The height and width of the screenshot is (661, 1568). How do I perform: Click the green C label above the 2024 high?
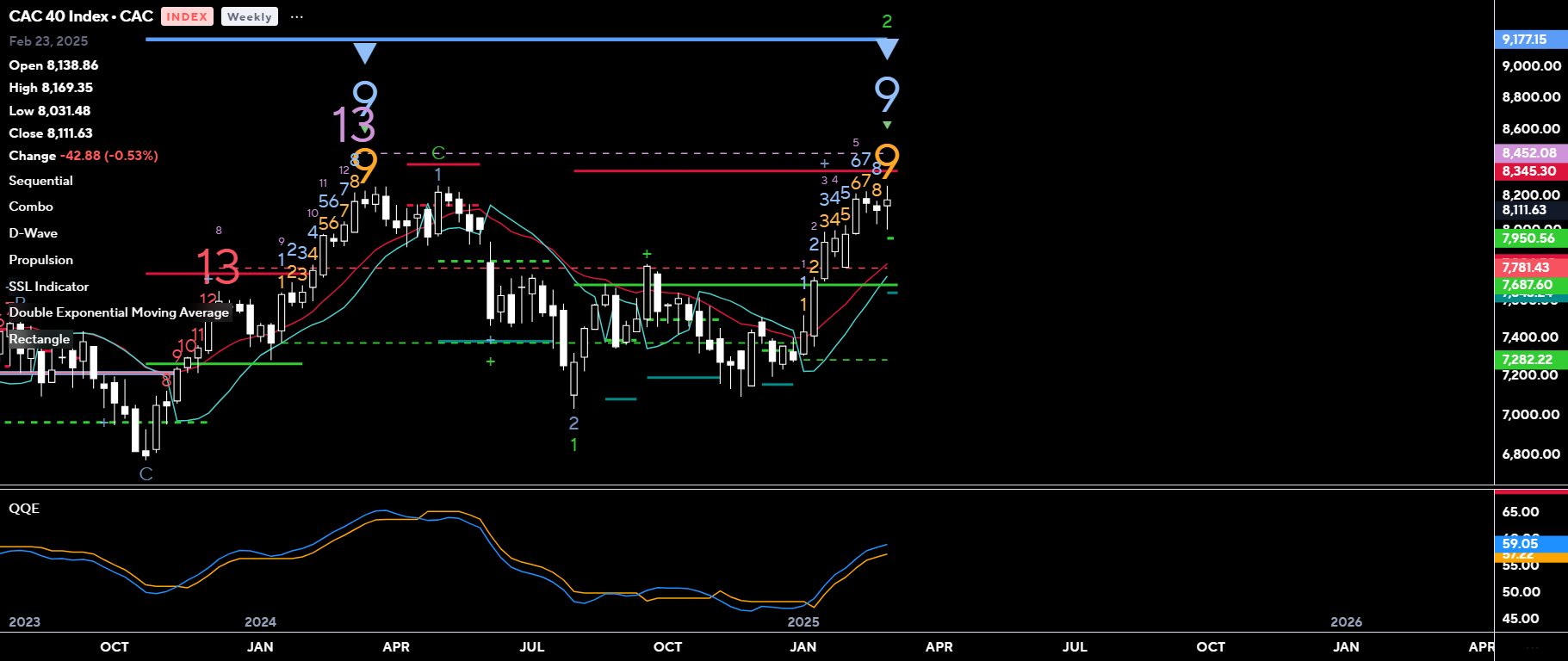[x=437, y=153]
